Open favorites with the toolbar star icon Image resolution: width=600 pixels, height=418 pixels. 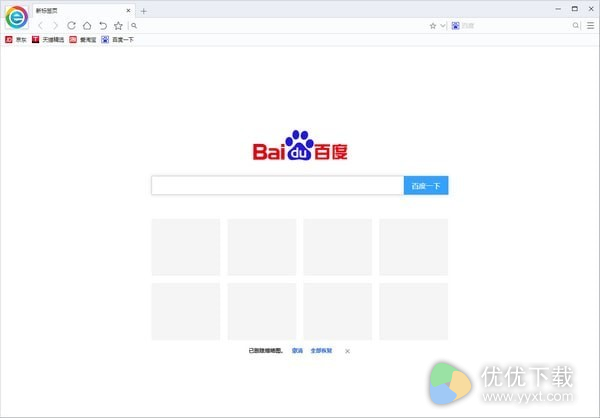[x=118, y=26]
